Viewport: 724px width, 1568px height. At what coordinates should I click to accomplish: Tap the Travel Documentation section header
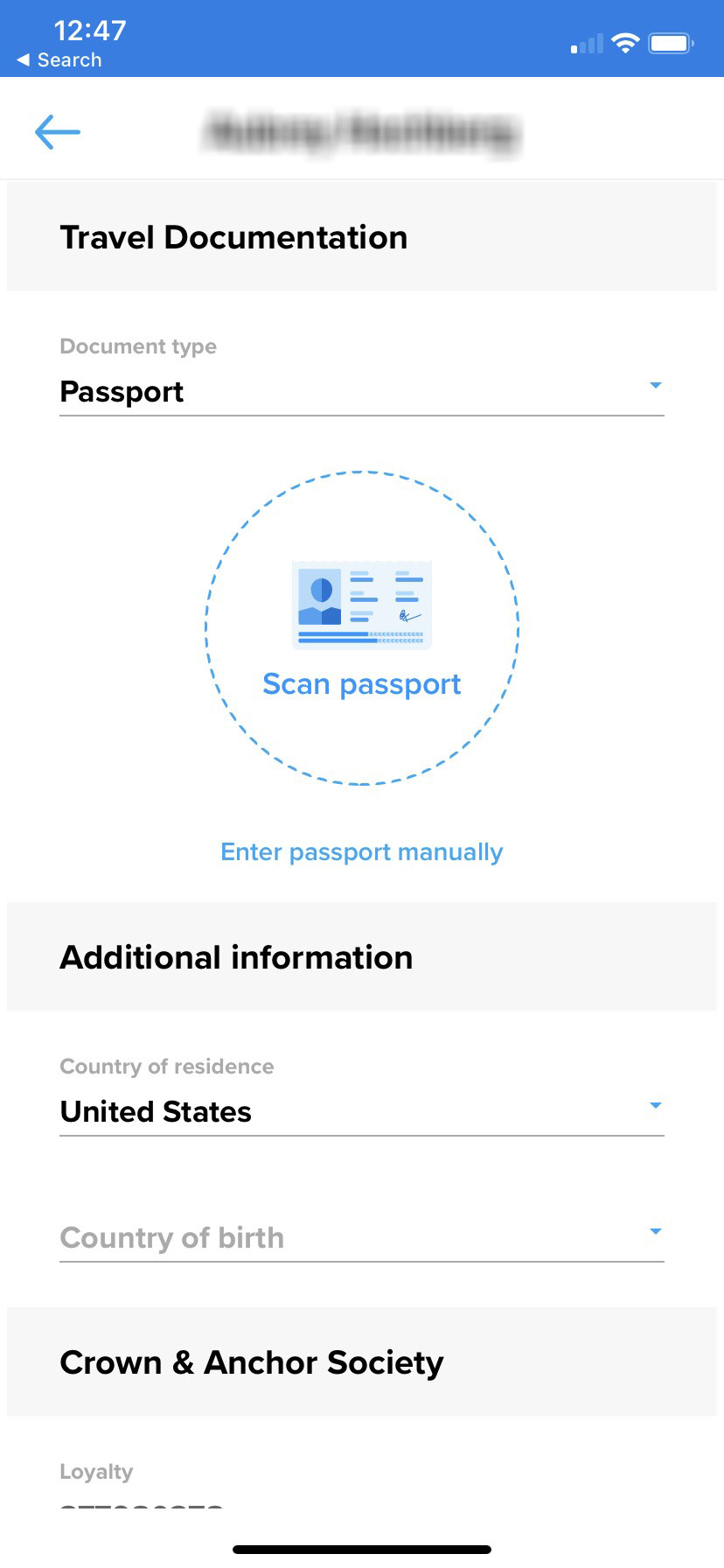(x=362, y=237)
